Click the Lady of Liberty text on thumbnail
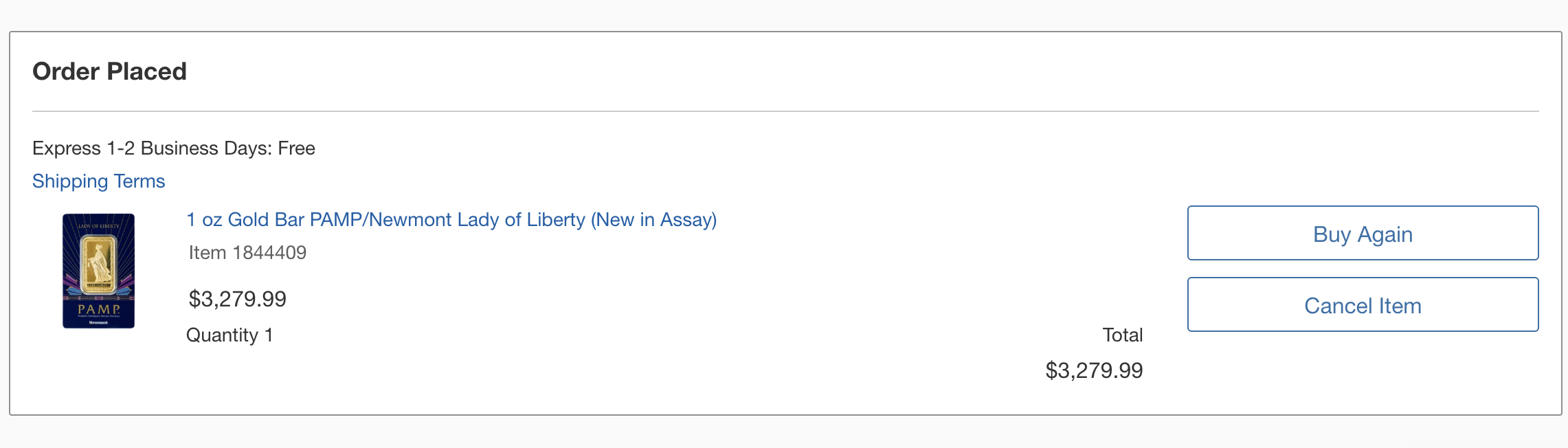 98,226
